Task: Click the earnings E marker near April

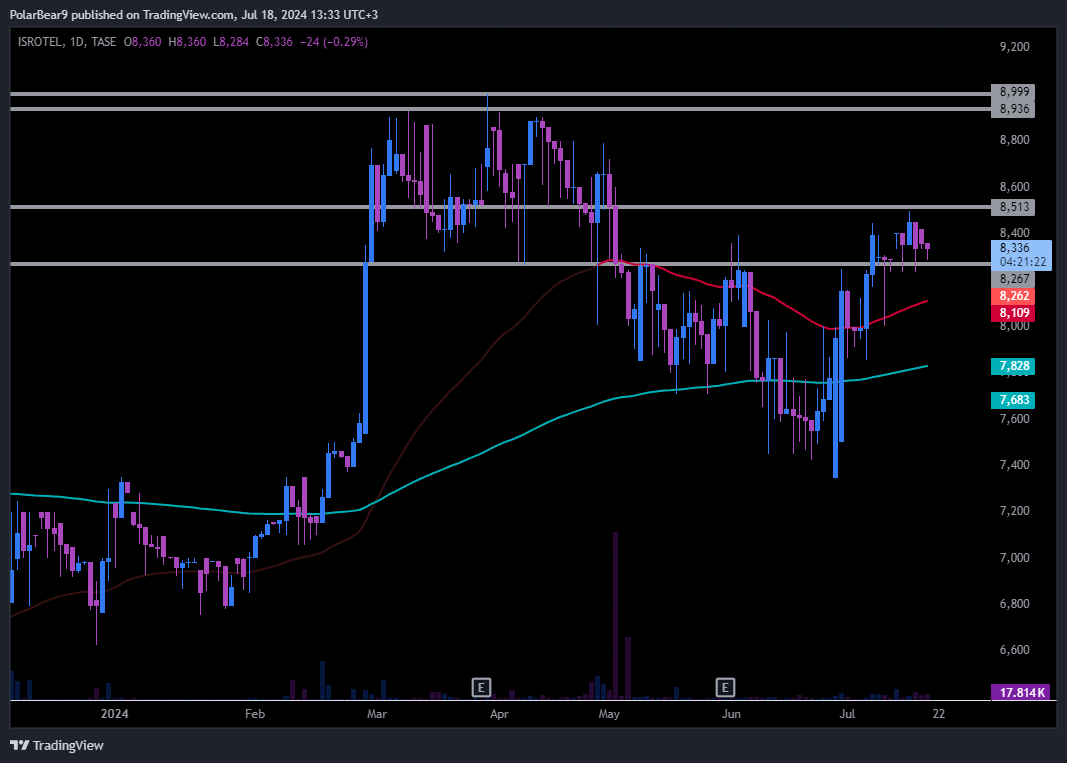Action: coord(481,687)
